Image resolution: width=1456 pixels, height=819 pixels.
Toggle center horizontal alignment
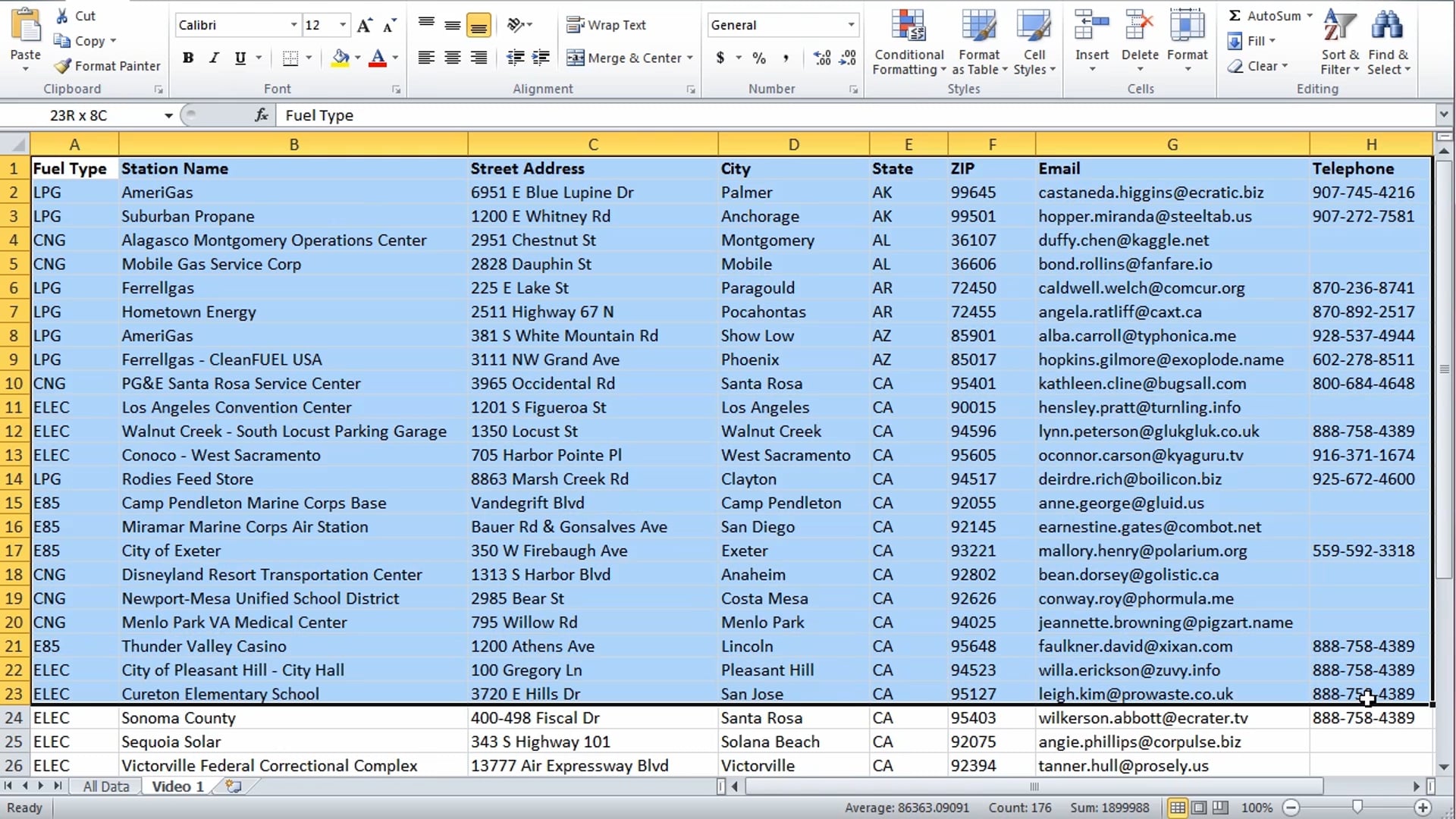point(453,58)
